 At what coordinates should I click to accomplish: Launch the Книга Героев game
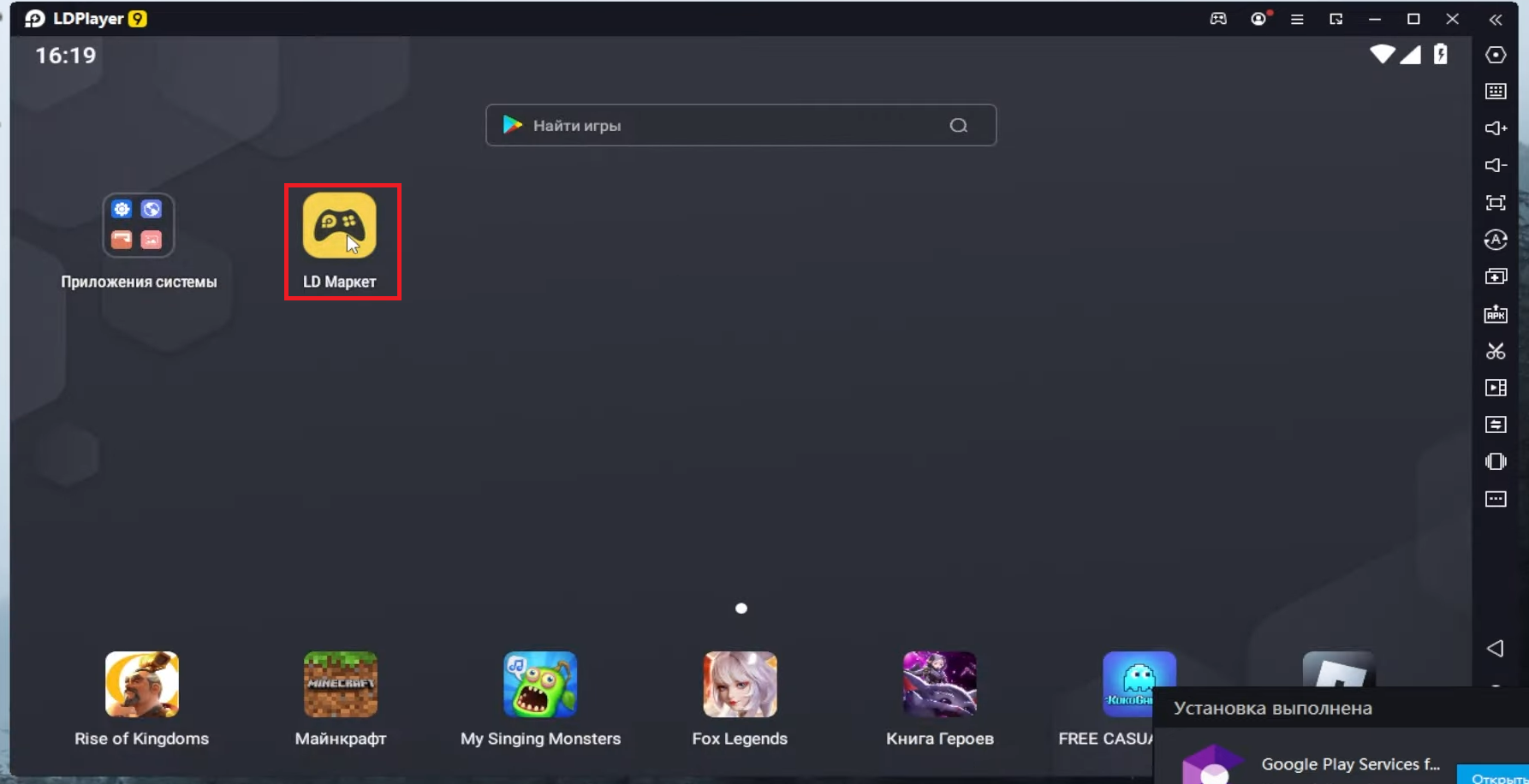point(939,685)
